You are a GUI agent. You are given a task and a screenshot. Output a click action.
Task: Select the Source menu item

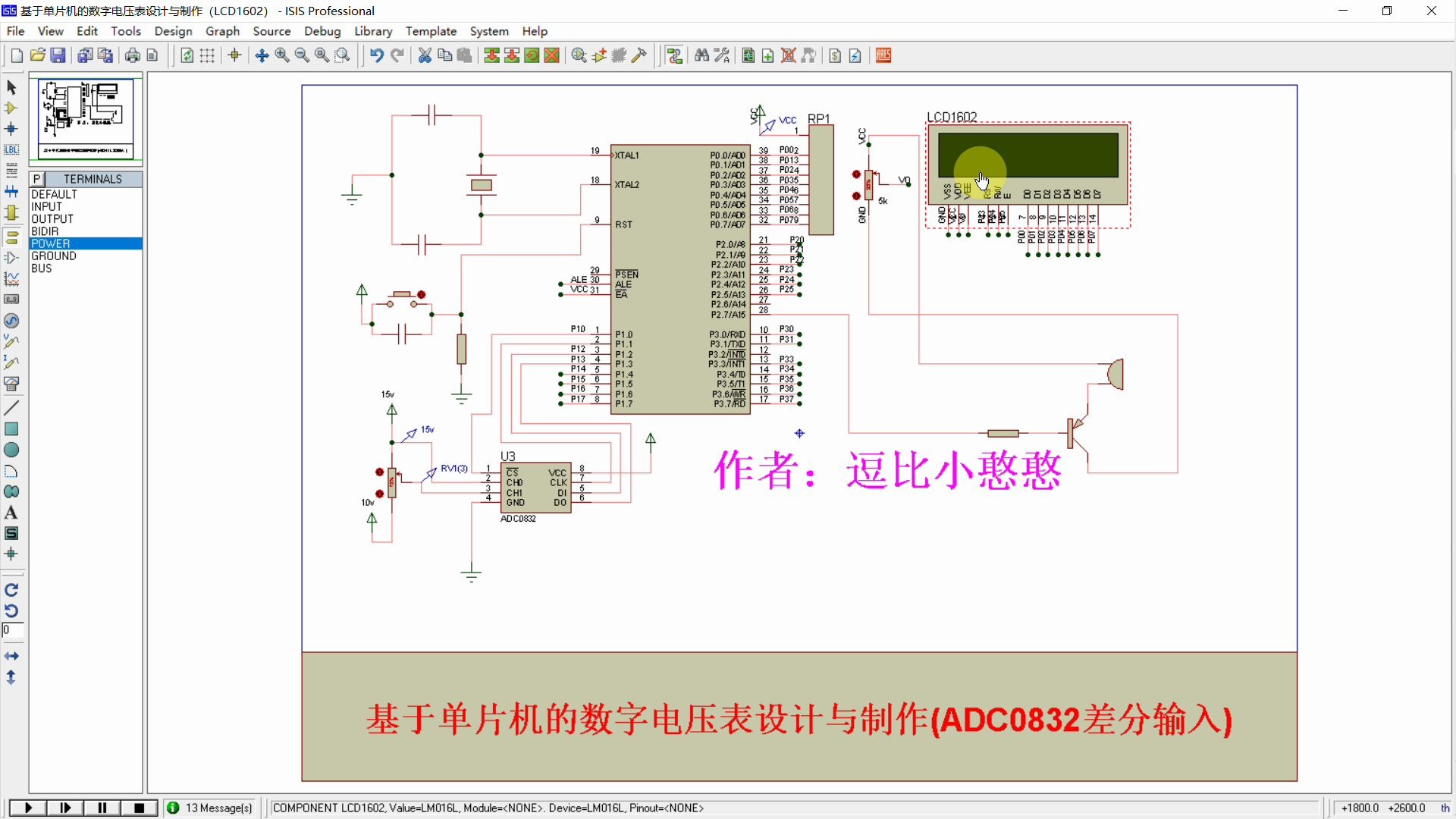click(271, 31)
